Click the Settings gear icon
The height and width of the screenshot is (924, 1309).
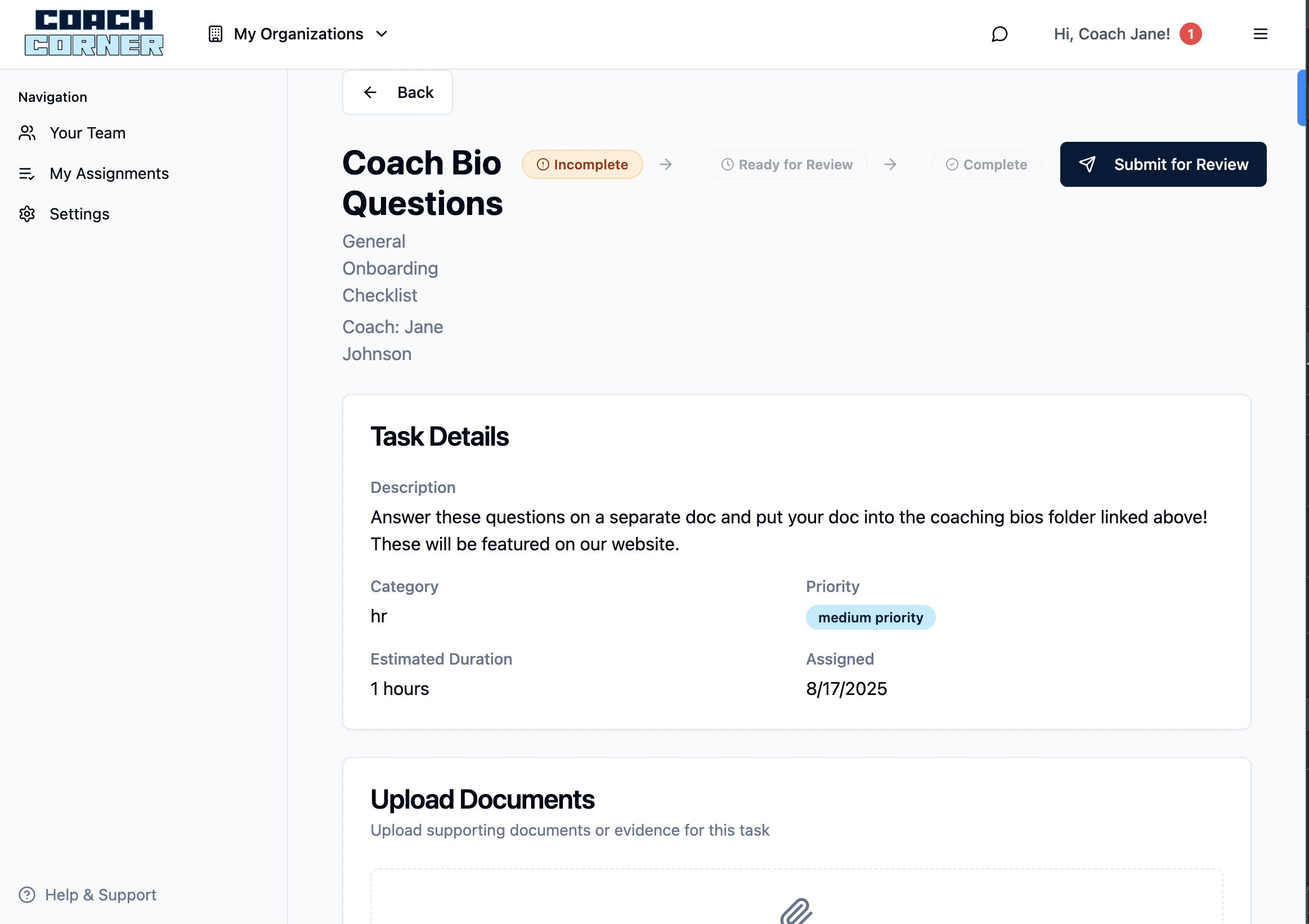[x=27, y=214]
